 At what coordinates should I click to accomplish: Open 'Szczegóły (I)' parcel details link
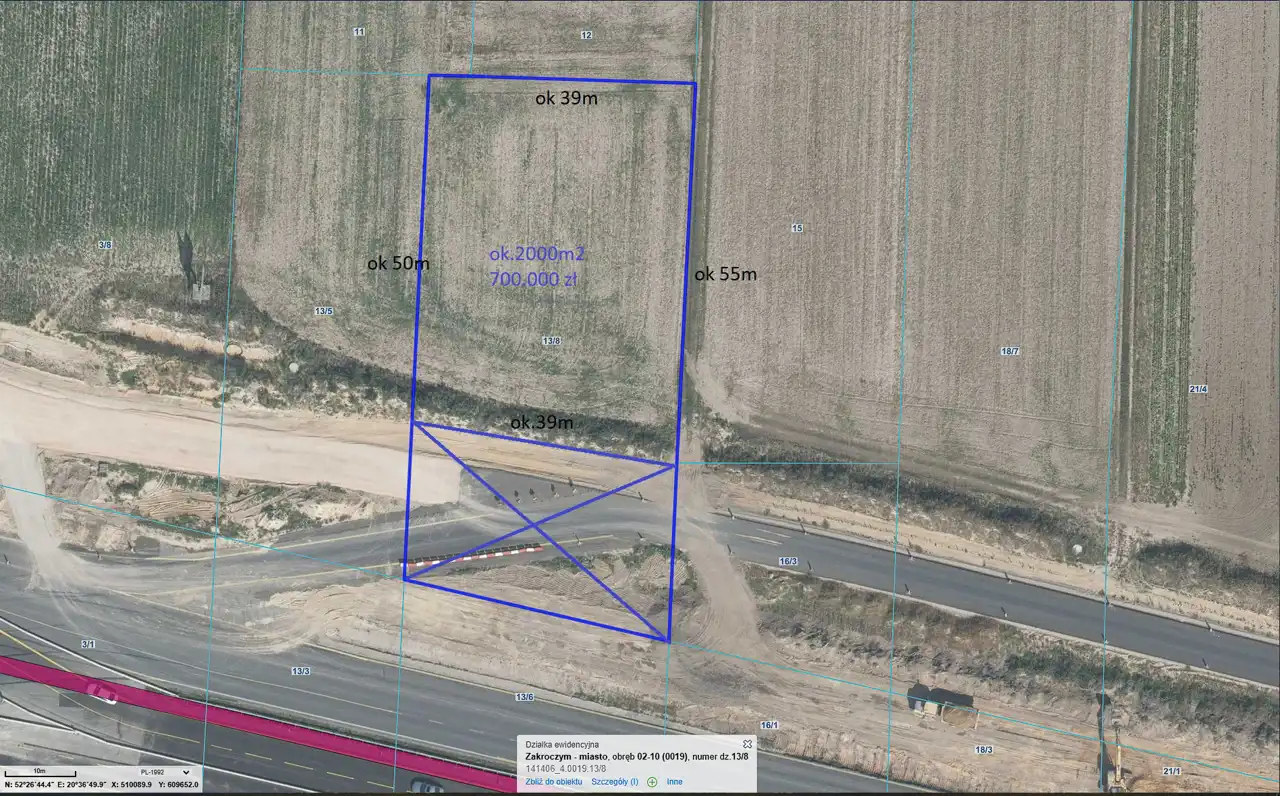click(x=614, y=782)
